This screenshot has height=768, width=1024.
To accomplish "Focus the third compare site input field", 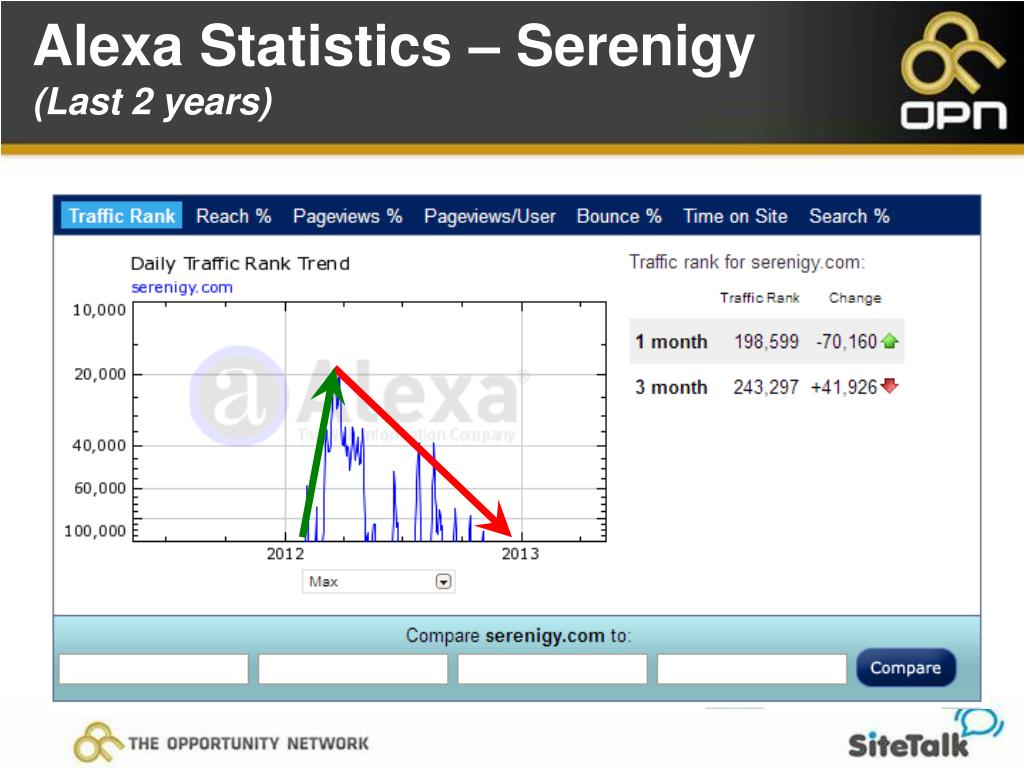I will 552,669.
